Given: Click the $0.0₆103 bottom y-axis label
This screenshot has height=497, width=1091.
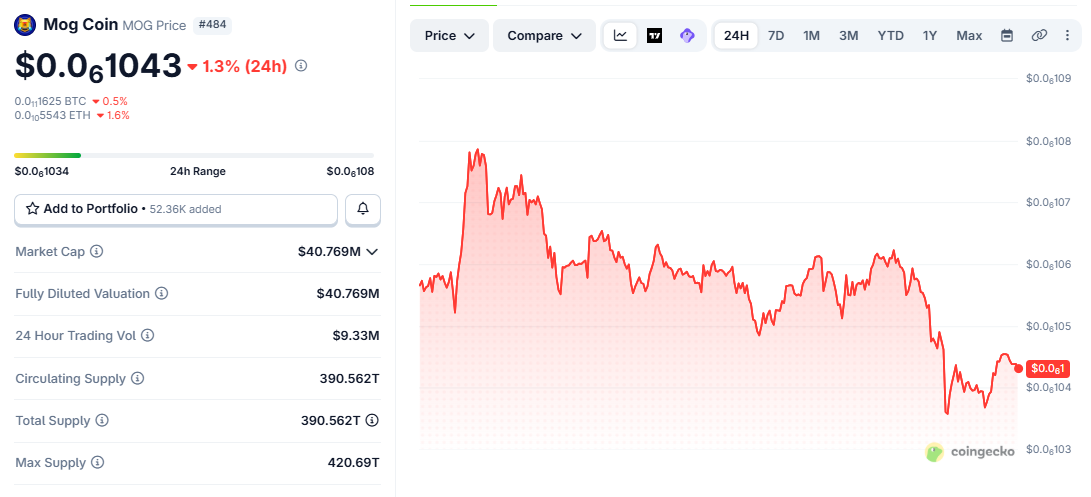Looking at the screenshot, I should 1049,450.
